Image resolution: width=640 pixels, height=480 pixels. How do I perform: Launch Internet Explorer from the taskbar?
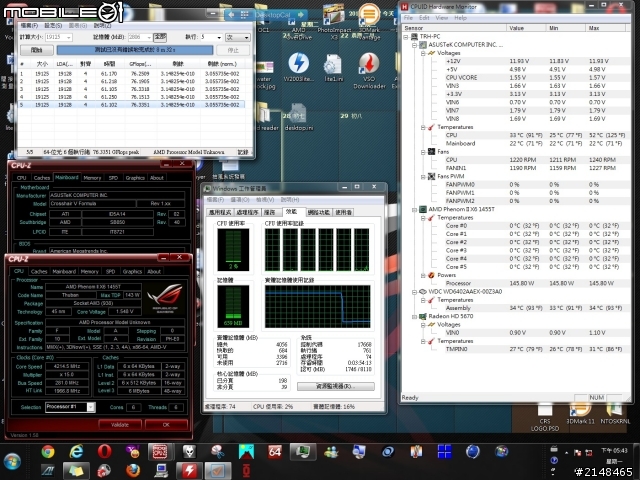76,452
